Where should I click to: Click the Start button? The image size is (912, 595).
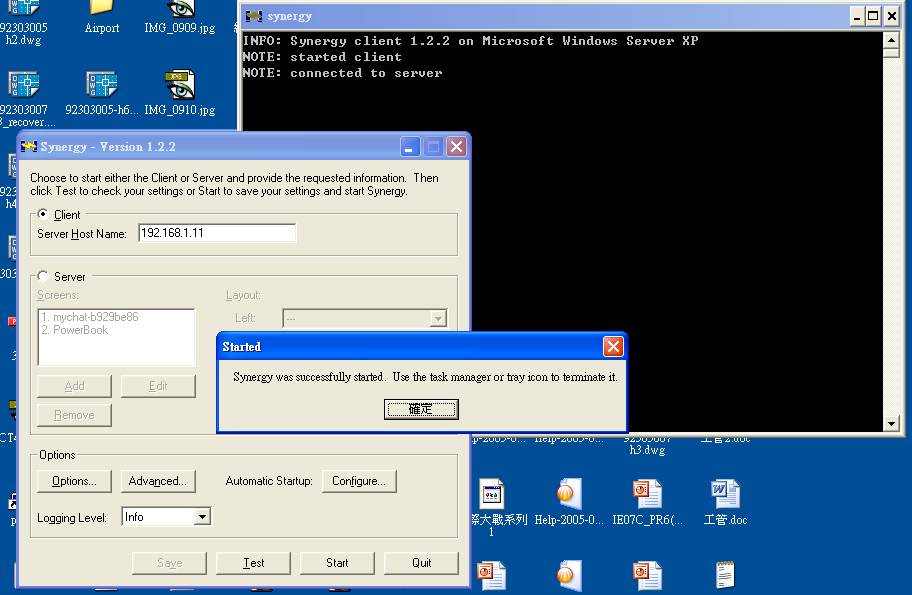(337, 562)
